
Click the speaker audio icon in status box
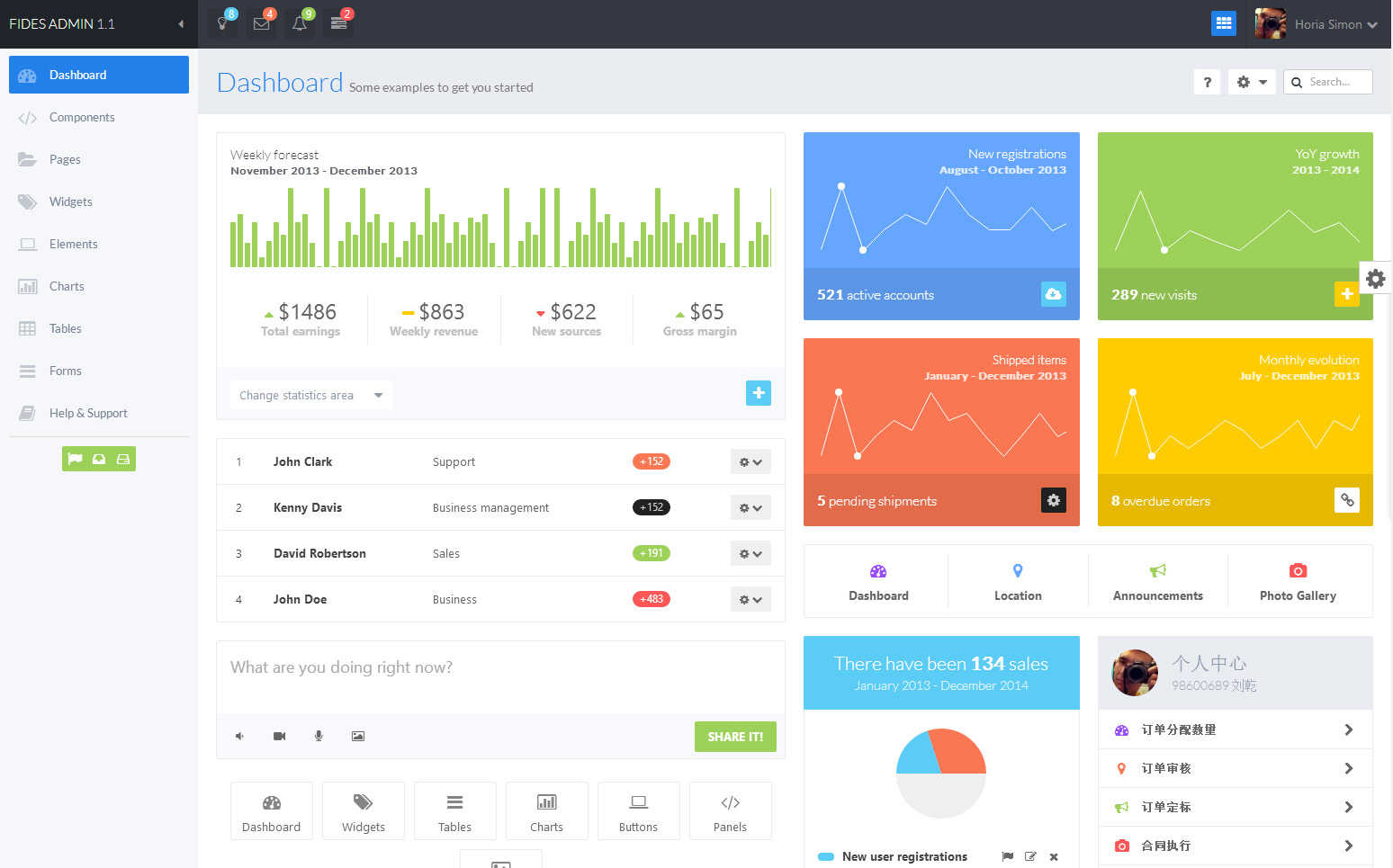pos(239,736)
